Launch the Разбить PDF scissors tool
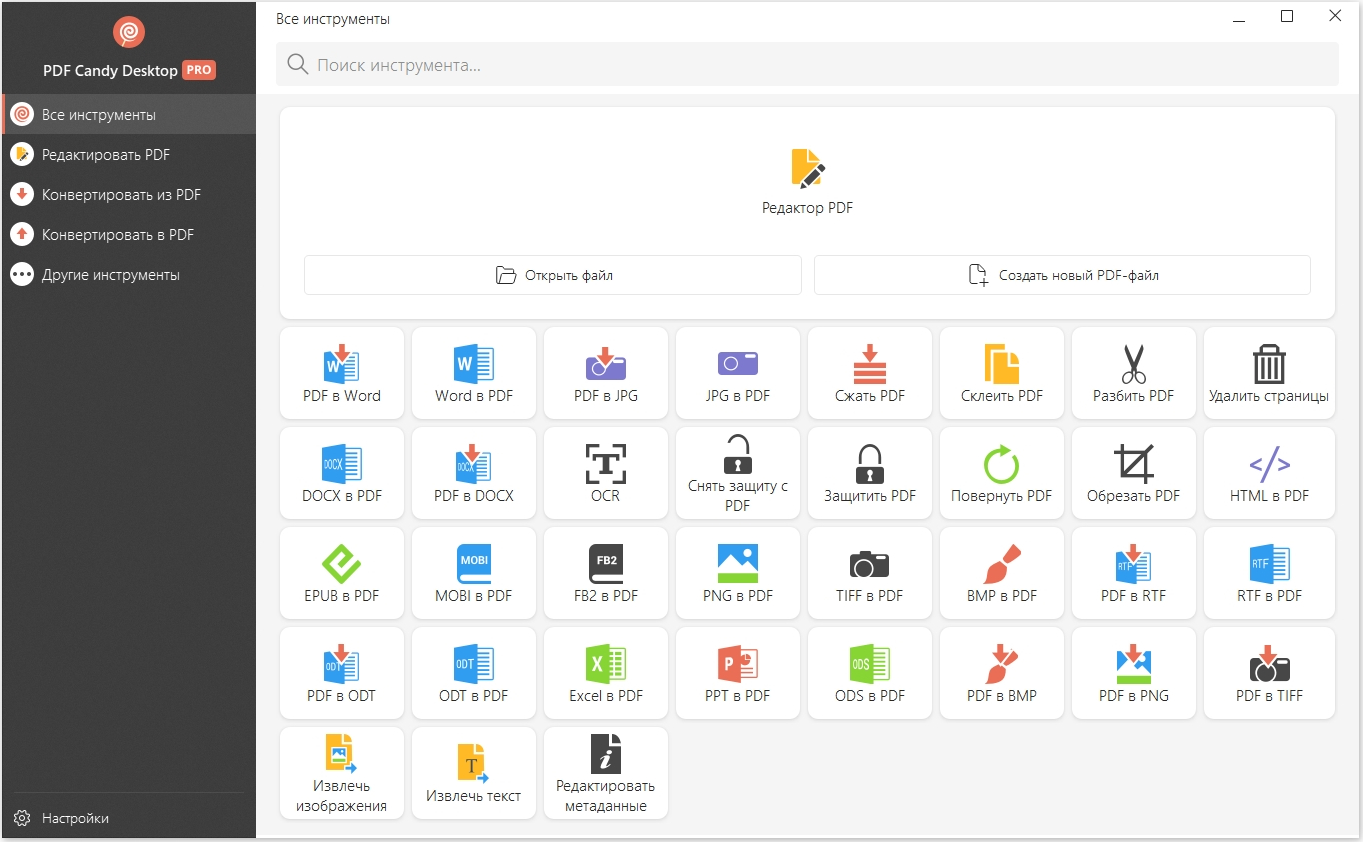Screen dimensions: 1363x842 (x=1133, y=372)
